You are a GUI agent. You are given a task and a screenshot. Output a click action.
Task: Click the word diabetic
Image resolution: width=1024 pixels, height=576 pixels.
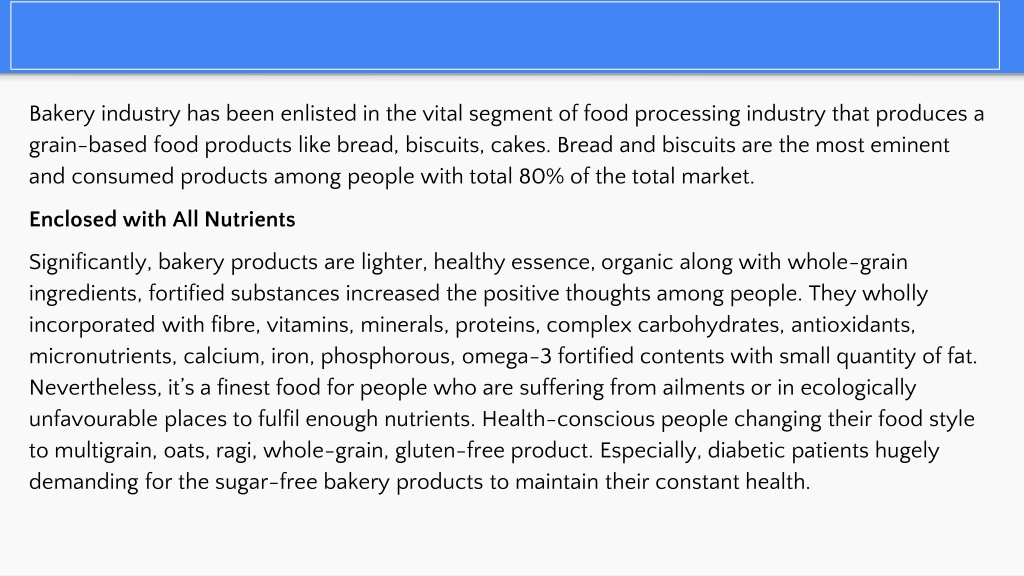coord(749,451)
